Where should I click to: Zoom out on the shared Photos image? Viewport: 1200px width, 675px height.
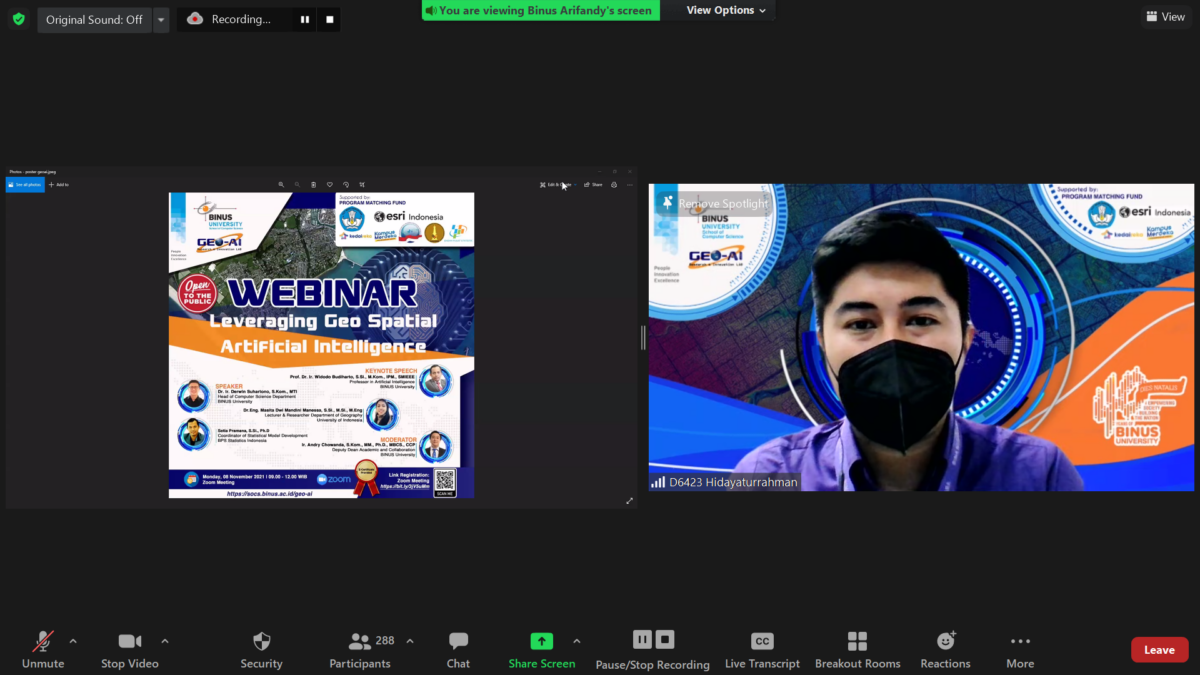[x=297, y=185]
